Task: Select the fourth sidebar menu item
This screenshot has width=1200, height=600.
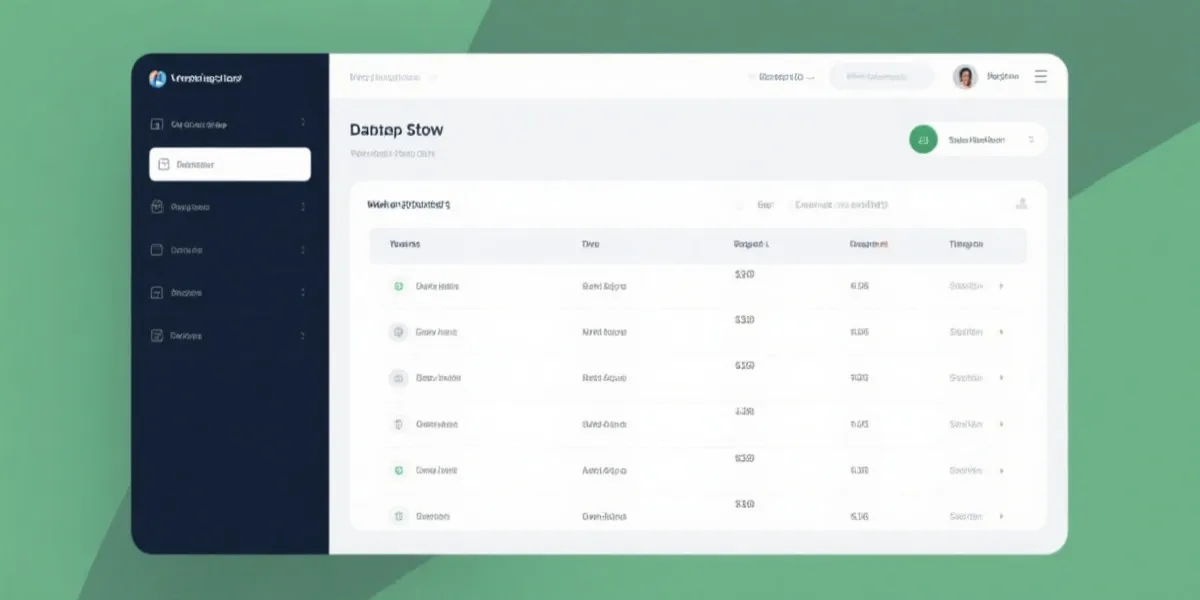Action: pos(187,250)
